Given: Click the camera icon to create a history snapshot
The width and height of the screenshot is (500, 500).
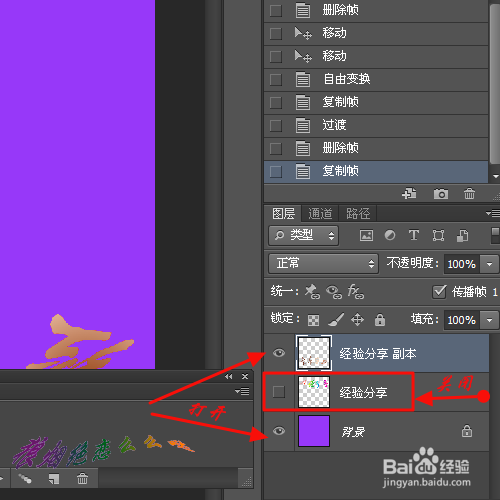Looking at the screenshot, I should 441,194.
